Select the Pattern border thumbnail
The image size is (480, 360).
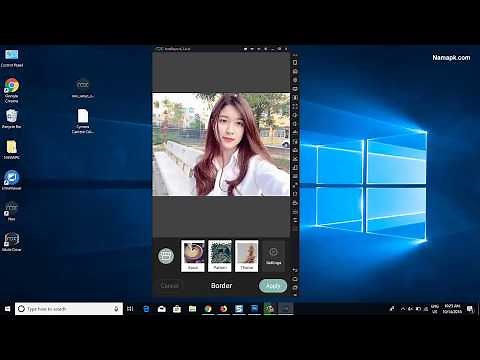point(220,256)
